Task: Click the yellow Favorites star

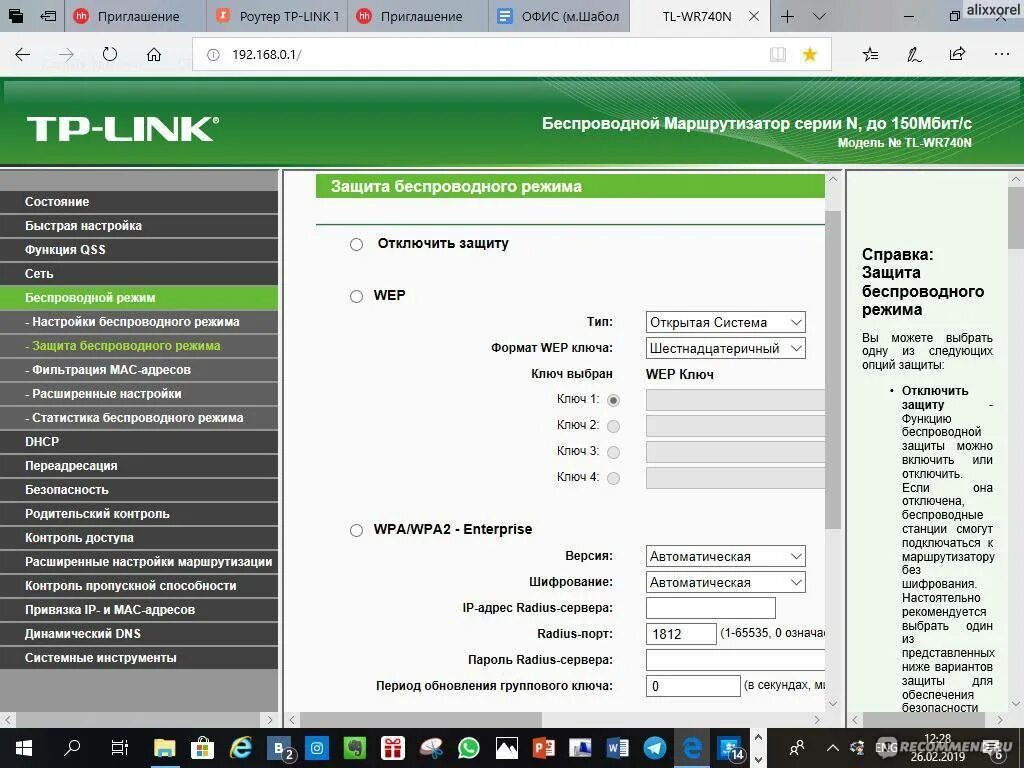Action: 810,55
